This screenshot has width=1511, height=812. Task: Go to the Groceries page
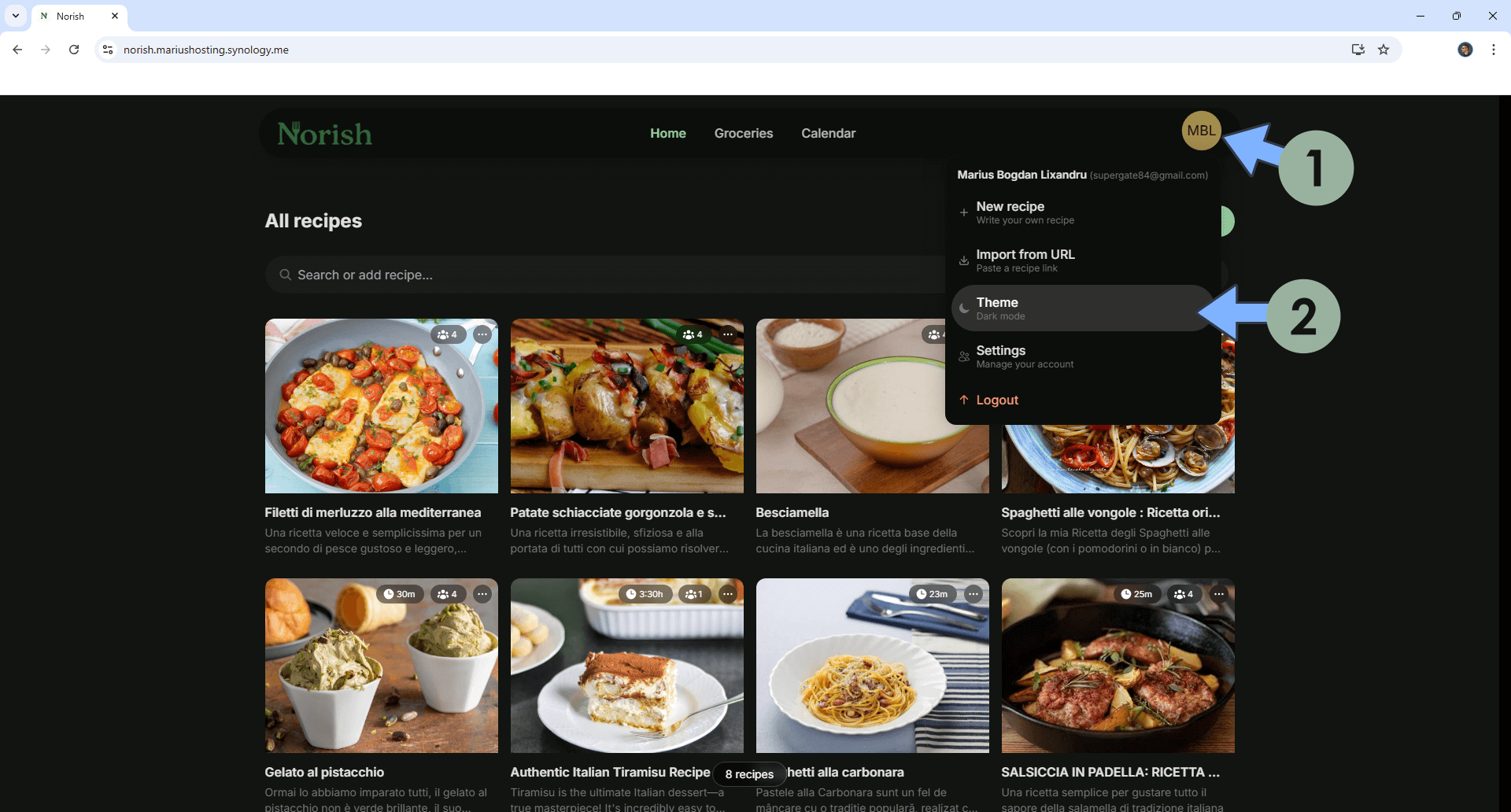point(743,134)
